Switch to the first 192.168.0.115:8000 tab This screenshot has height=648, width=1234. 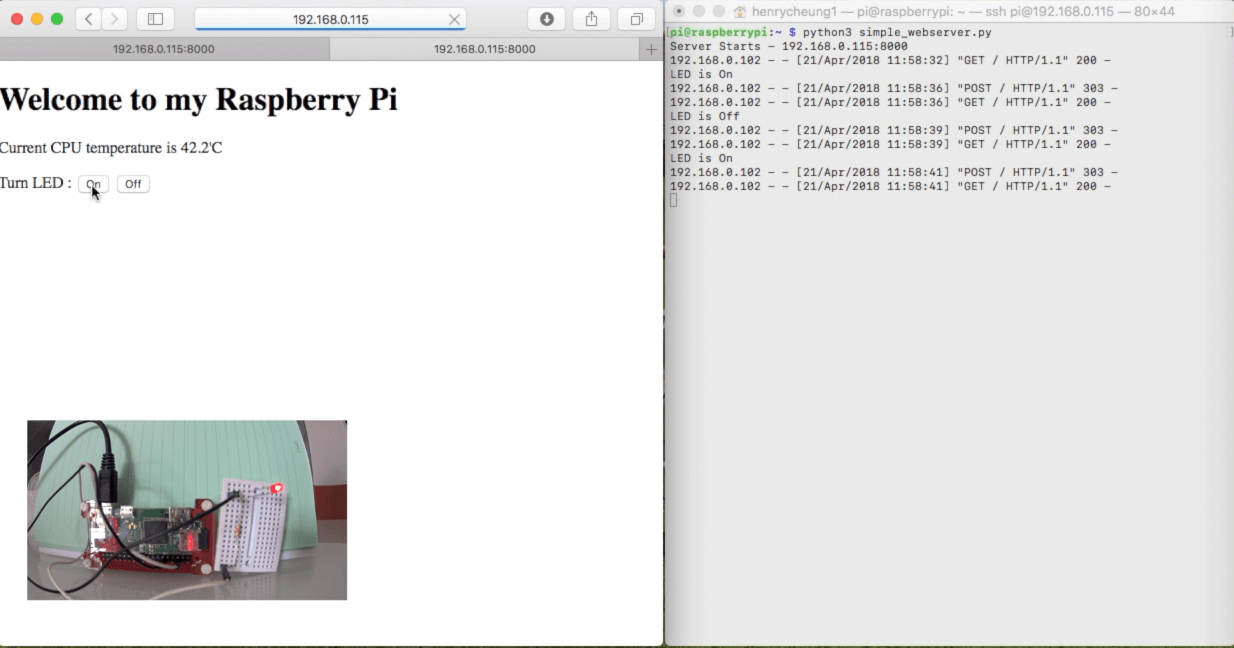point(165,48)
